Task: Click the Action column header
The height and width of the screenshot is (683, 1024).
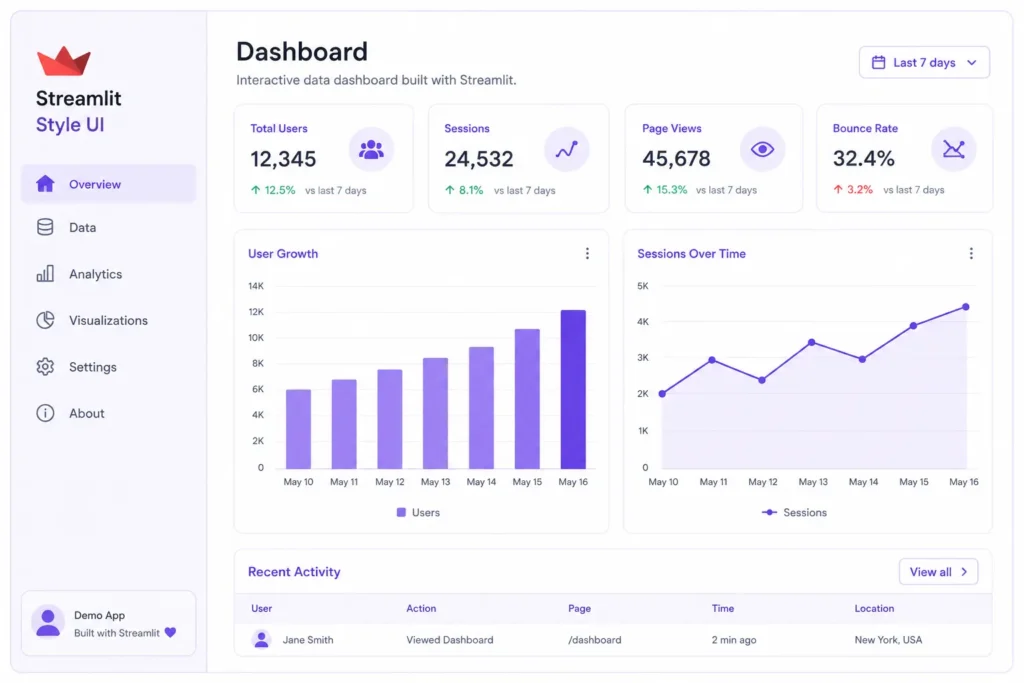Action: 421,608
